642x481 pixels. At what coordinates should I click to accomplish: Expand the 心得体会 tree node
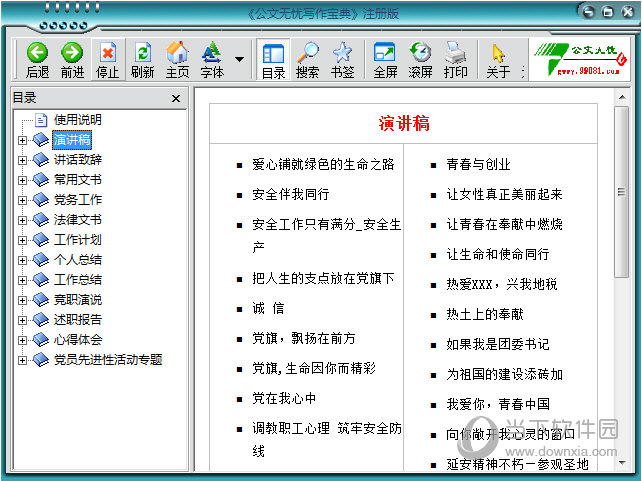(23, 341)
